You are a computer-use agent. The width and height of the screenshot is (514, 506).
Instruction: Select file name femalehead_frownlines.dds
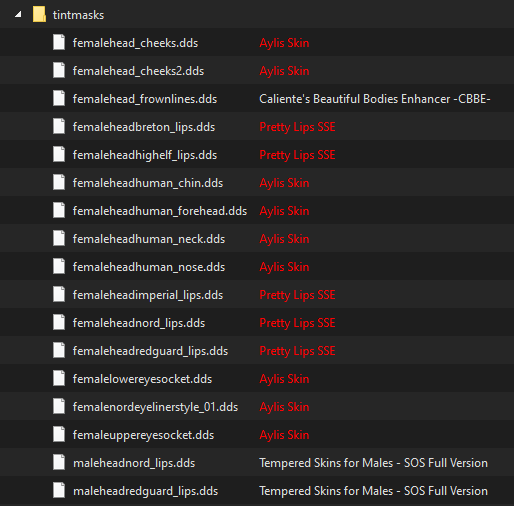(145, 99)
